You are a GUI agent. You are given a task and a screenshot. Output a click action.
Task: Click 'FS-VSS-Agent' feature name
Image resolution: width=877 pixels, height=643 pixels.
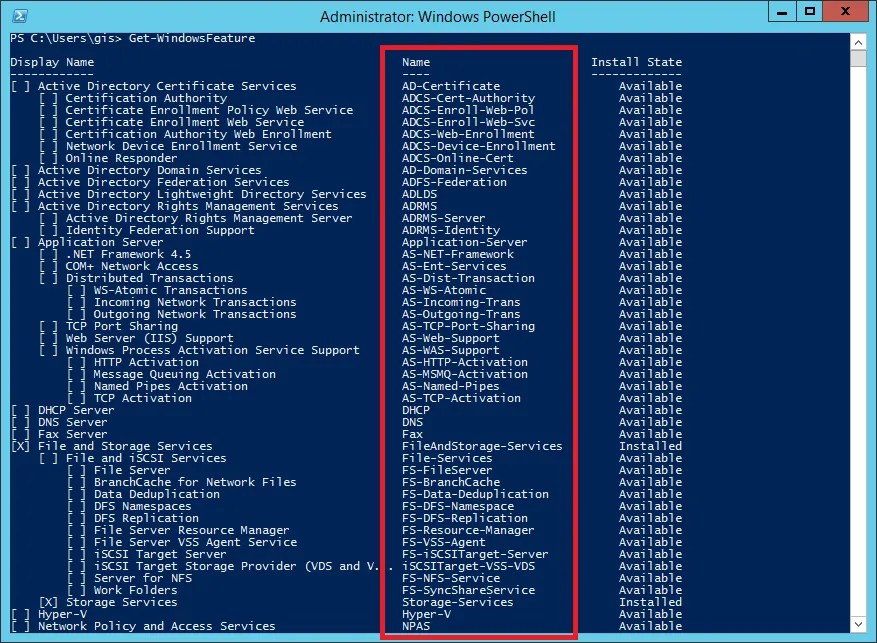[x=444, y=543]
